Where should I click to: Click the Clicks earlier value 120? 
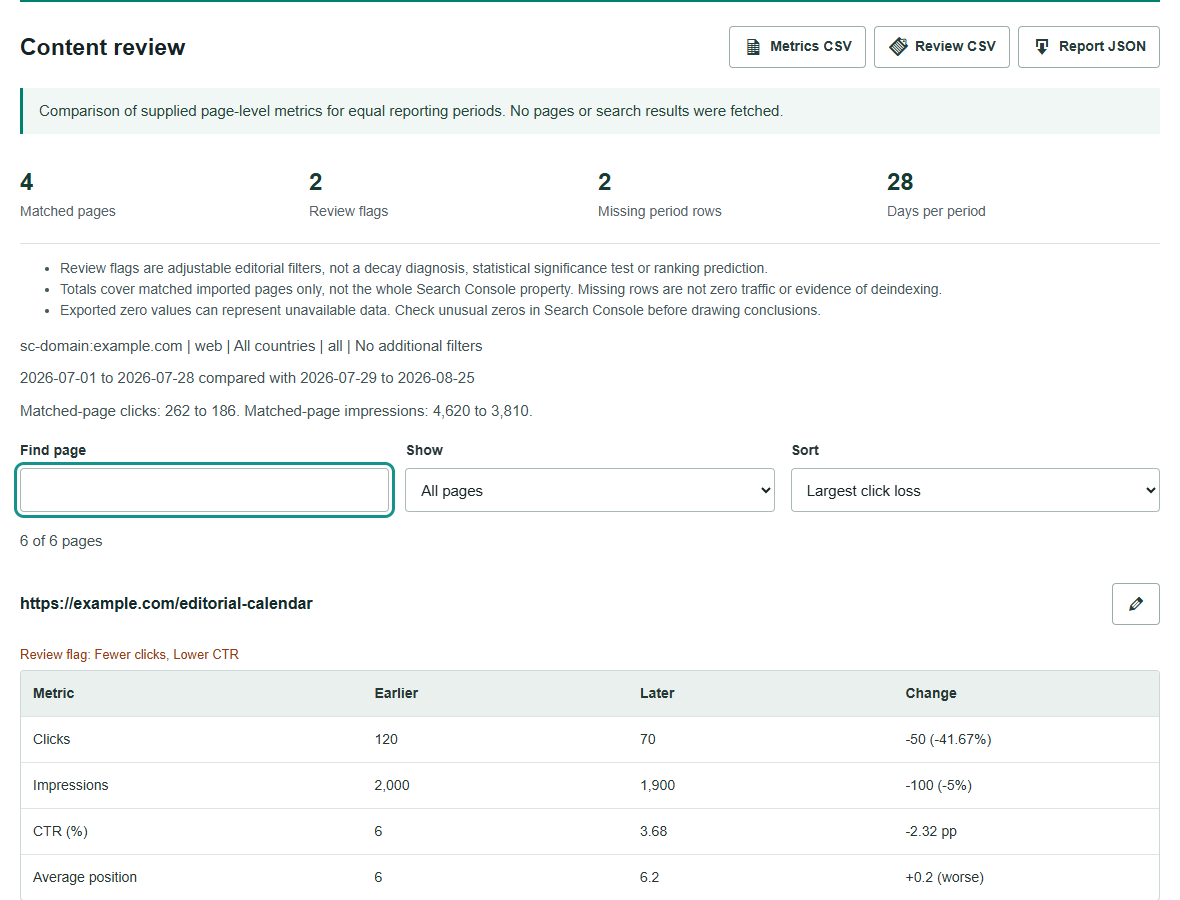pyautogui.click(x=386, y=739)
